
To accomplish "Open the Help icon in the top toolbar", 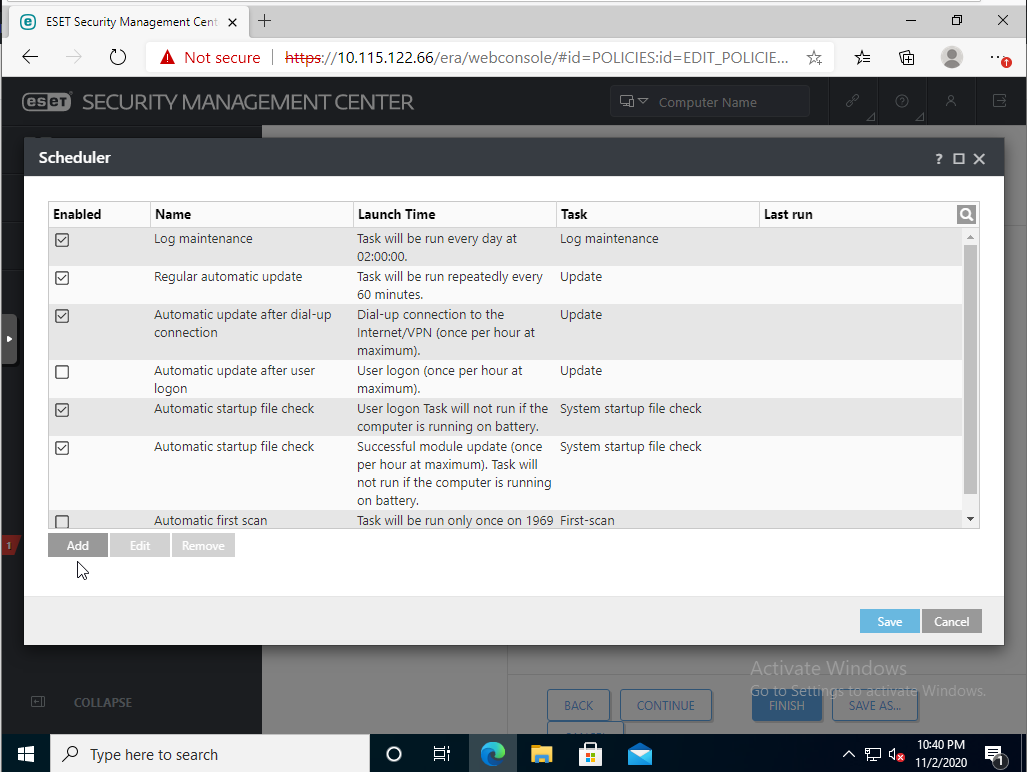I will click(901, 101).
